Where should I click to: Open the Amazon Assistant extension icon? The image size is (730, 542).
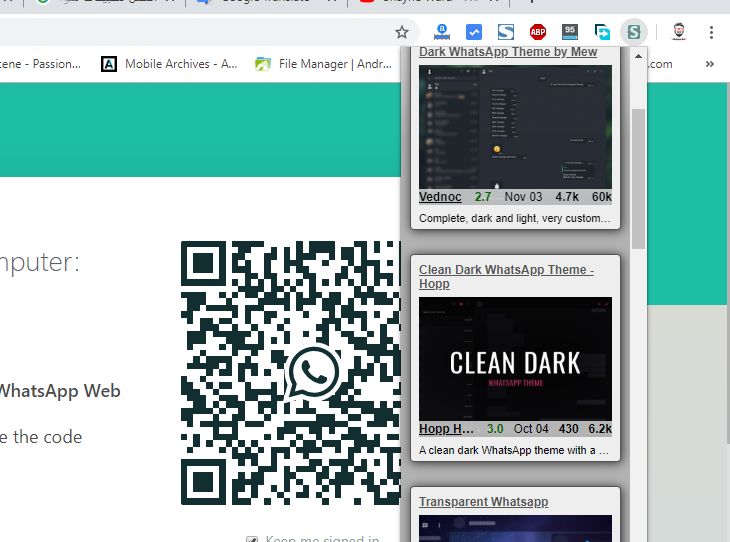pyautogui.click(x=442, y=32)
